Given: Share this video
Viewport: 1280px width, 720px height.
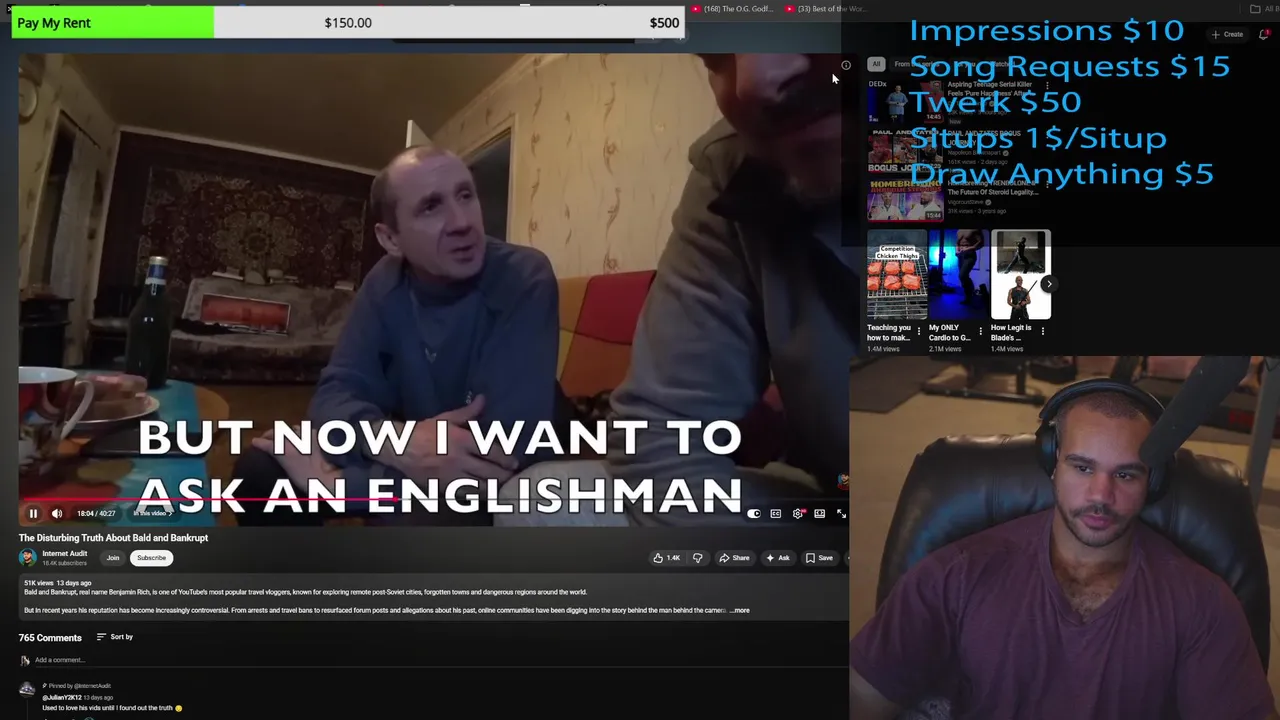Looking at the screenshot, I should 734,558.
